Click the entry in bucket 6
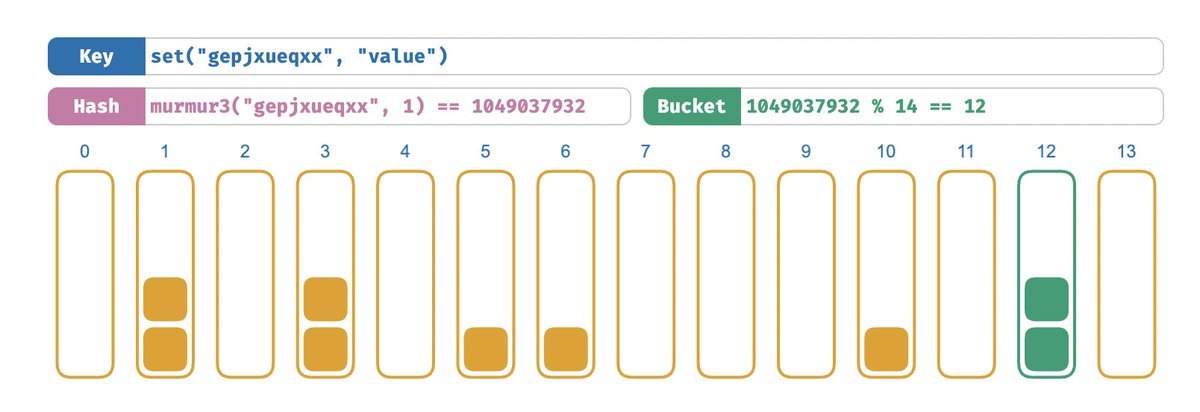Viewport: 1200px width, 412px height. tap(566, 349)
